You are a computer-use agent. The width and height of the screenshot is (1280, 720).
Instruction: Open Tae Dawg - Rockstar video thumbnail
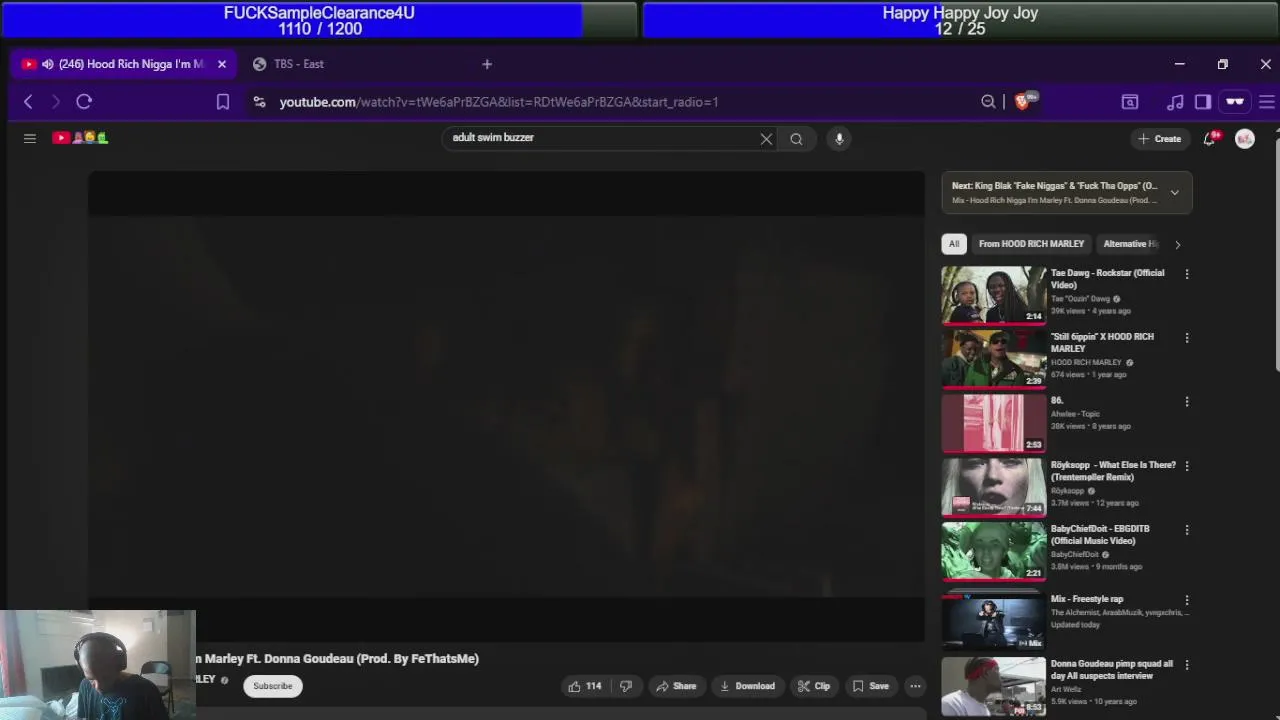[994, 294]
